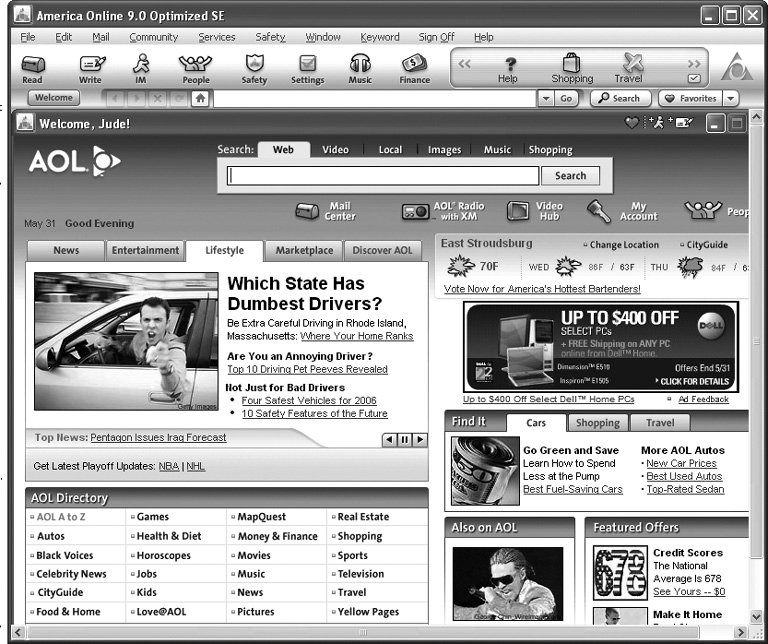Click next story arrow in Top News

click(420, 440)
